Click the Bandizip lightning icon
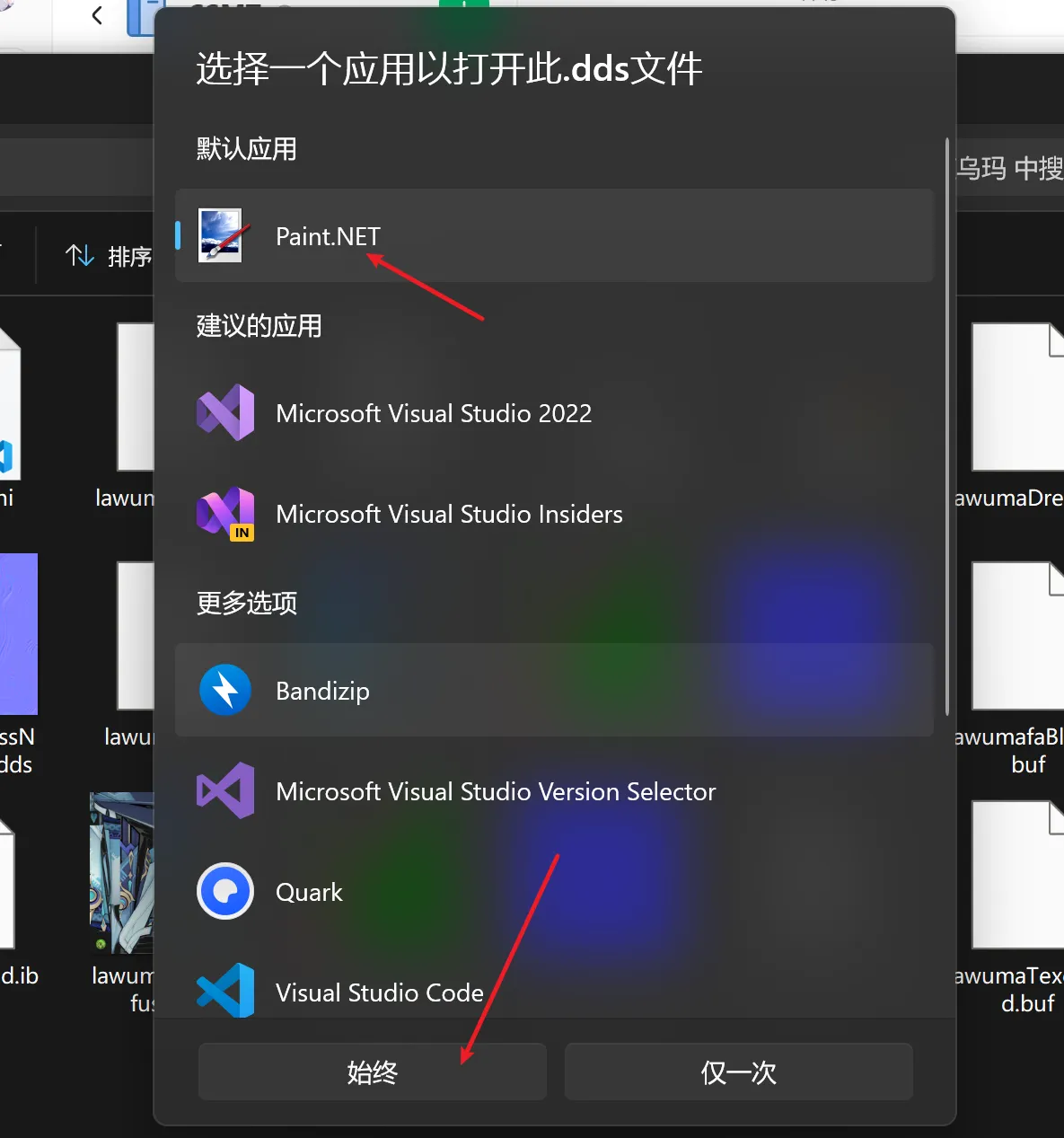The width and height of the screenshot is (1064, 1138). pyautogui.click(x=224, y=690)
